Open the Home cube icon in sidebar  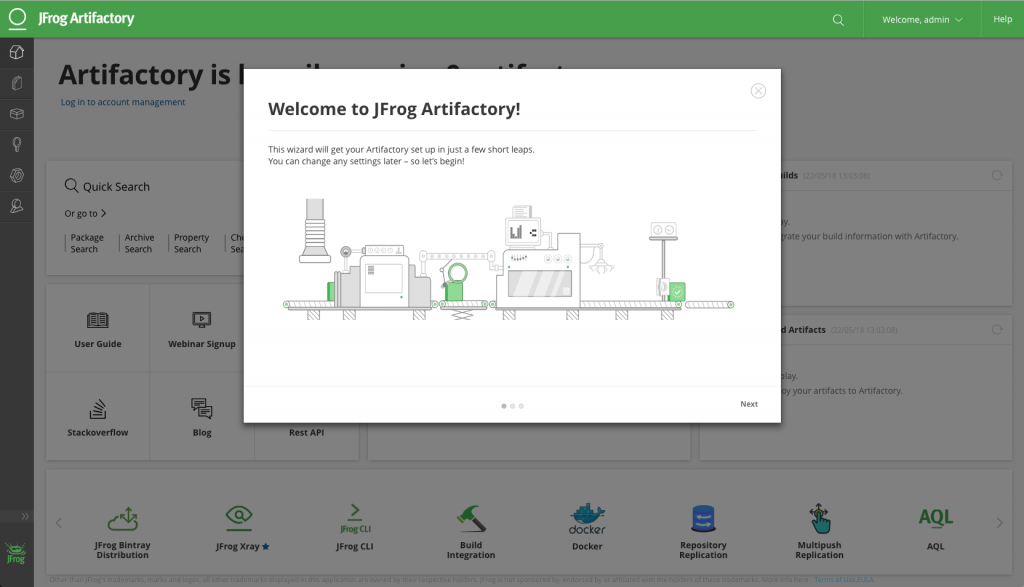[16, 52]
